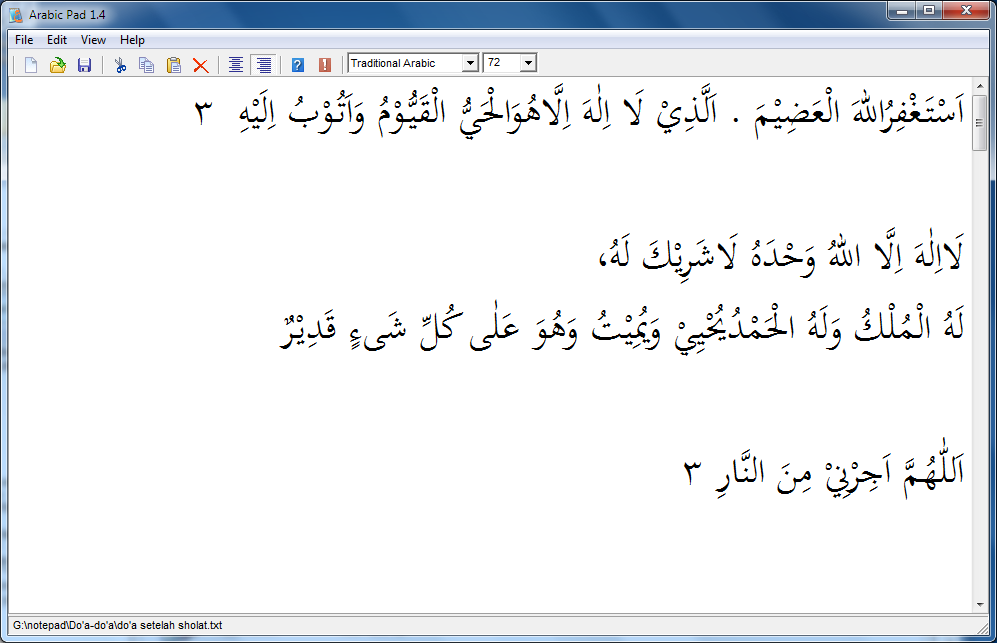Cut selected text with the scissors icon
The image size is (997, 643).
click(119, 63)
